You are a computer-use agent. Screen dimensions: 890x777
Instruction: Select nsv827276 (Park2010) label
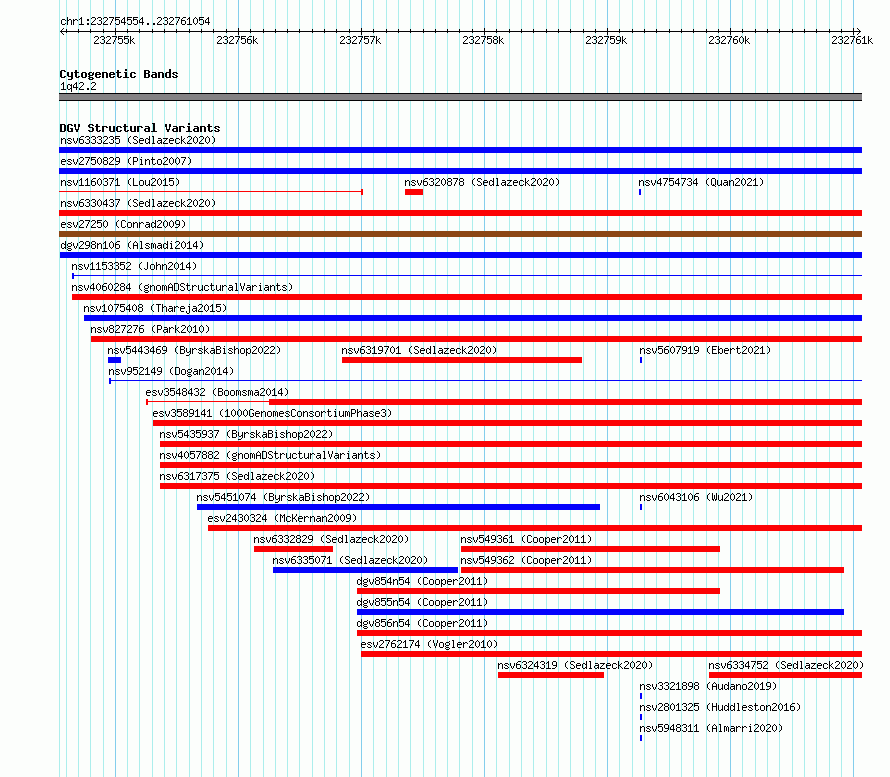click(150, 329)
